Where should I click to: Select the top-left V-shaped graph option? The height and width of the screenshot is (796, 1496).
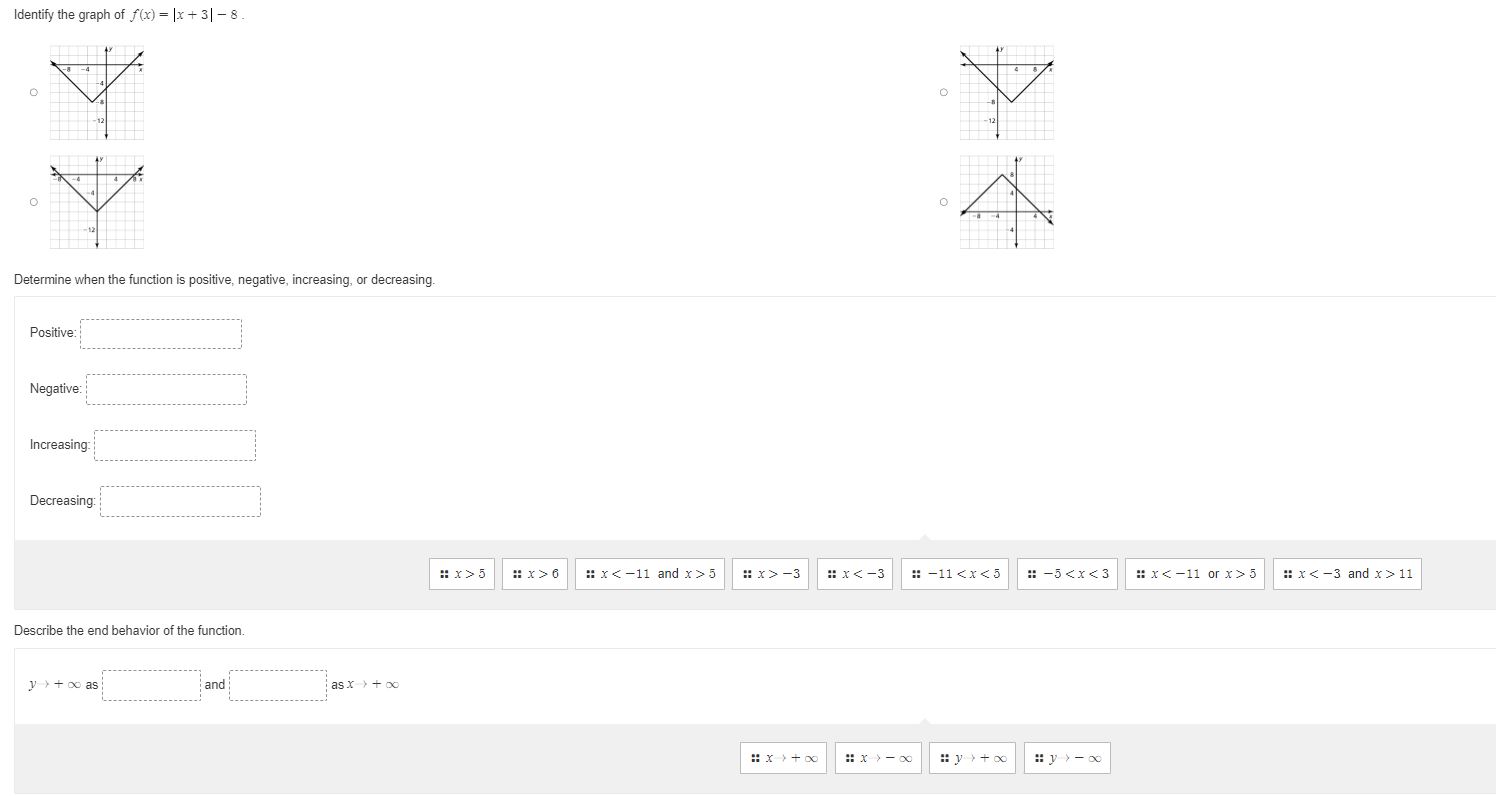click(33, 92)
